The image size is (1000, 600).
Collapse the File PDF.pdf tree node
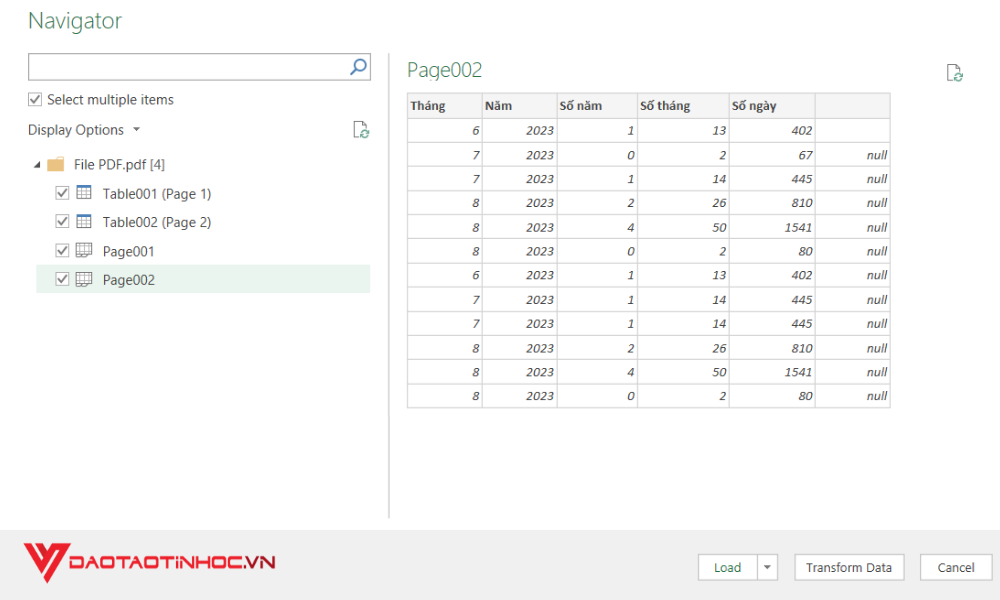[36, 165]
